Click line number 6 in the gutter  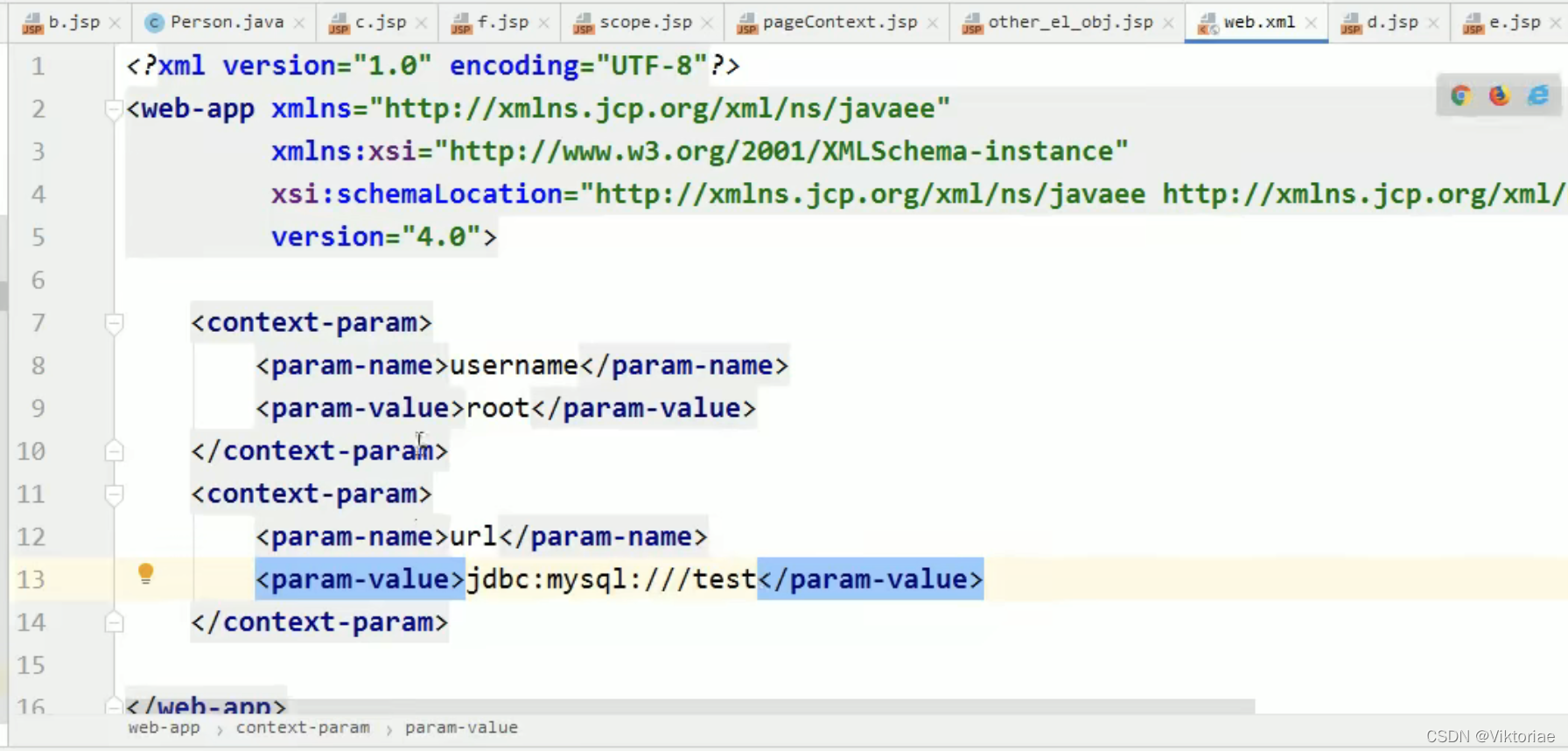click(x=38, y=280)
